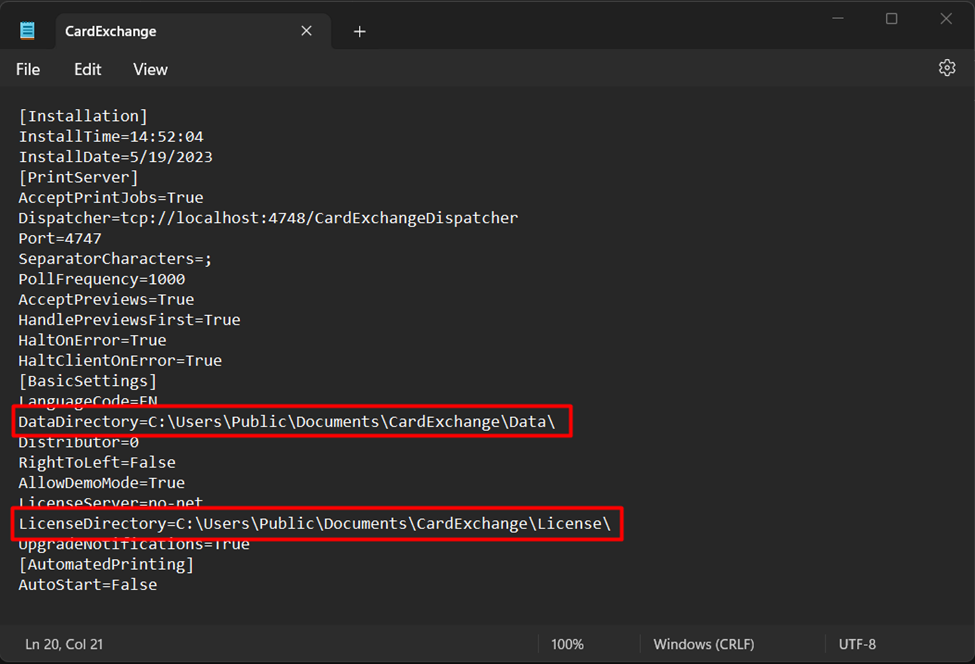Maximize the Notepad window

(x=892, y=19)
